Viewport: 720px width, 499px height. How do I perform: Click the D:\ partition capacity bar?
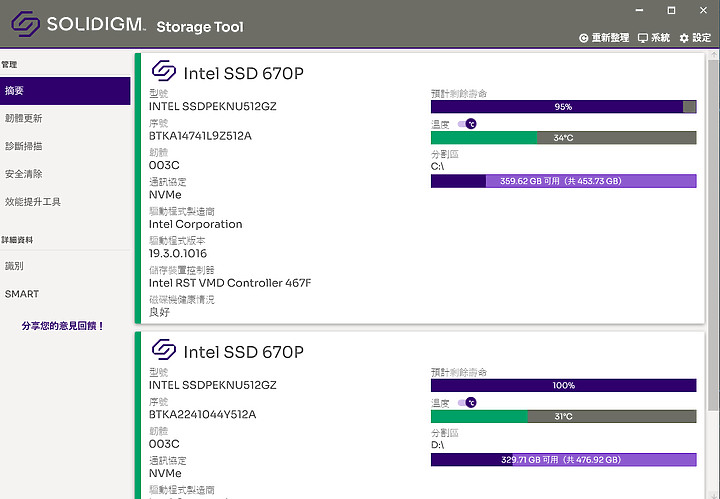coord(563,460)
